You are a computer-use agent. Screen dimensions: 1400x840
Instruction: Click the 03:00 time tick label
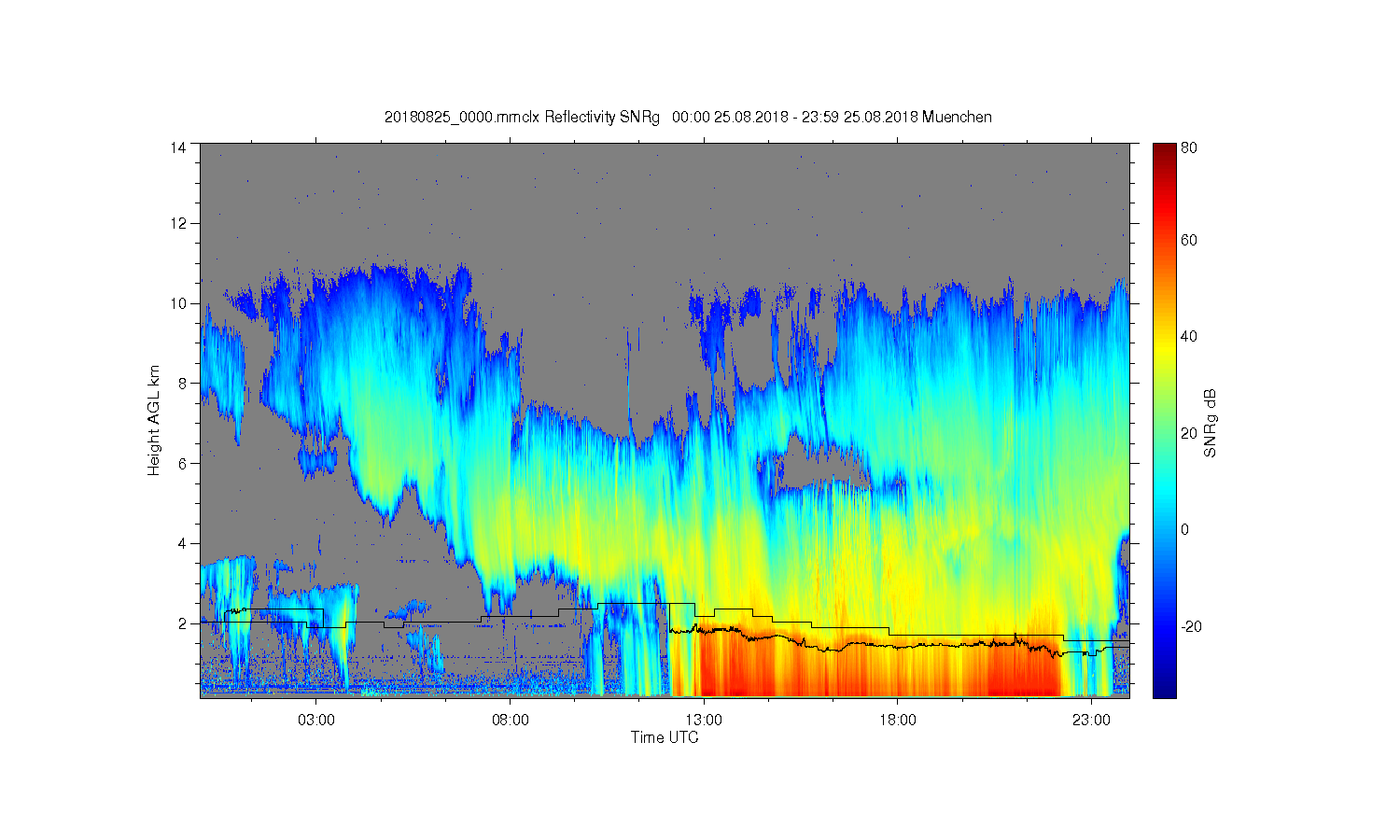pyautogui.click(x=316, y=721)
